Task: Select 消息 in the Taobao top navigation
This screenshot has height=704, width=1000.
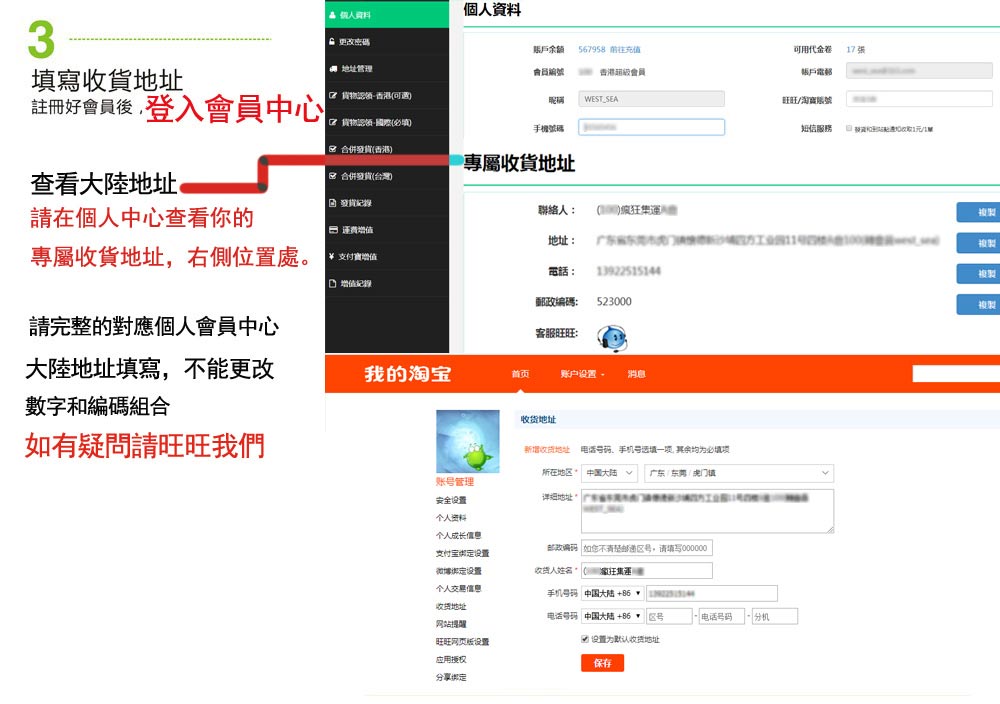Action: pos(636,374)
